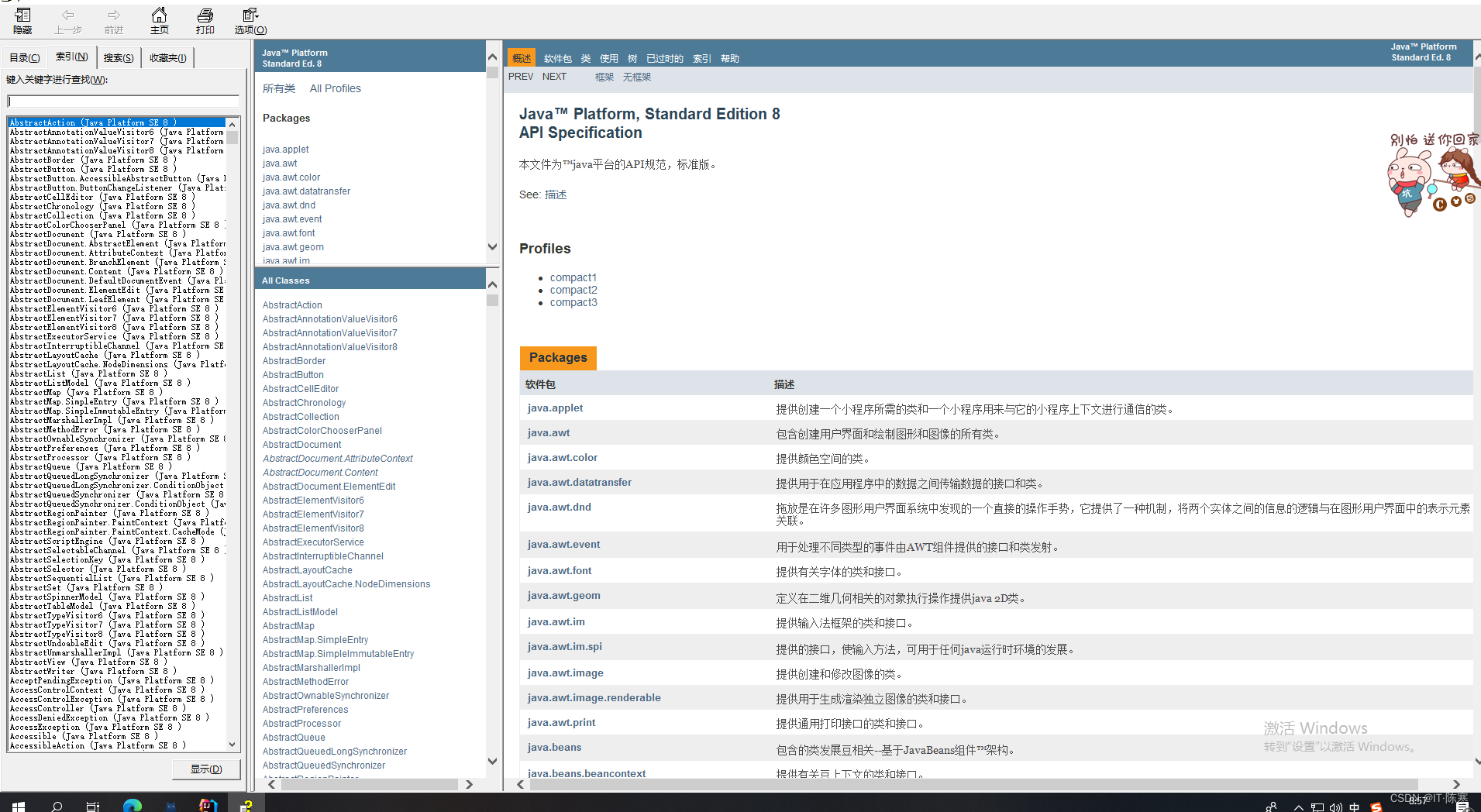Screen dimensions: 1481x812
Task: Select AbstractBorder in the index list
Action: (x=92, y=160)
